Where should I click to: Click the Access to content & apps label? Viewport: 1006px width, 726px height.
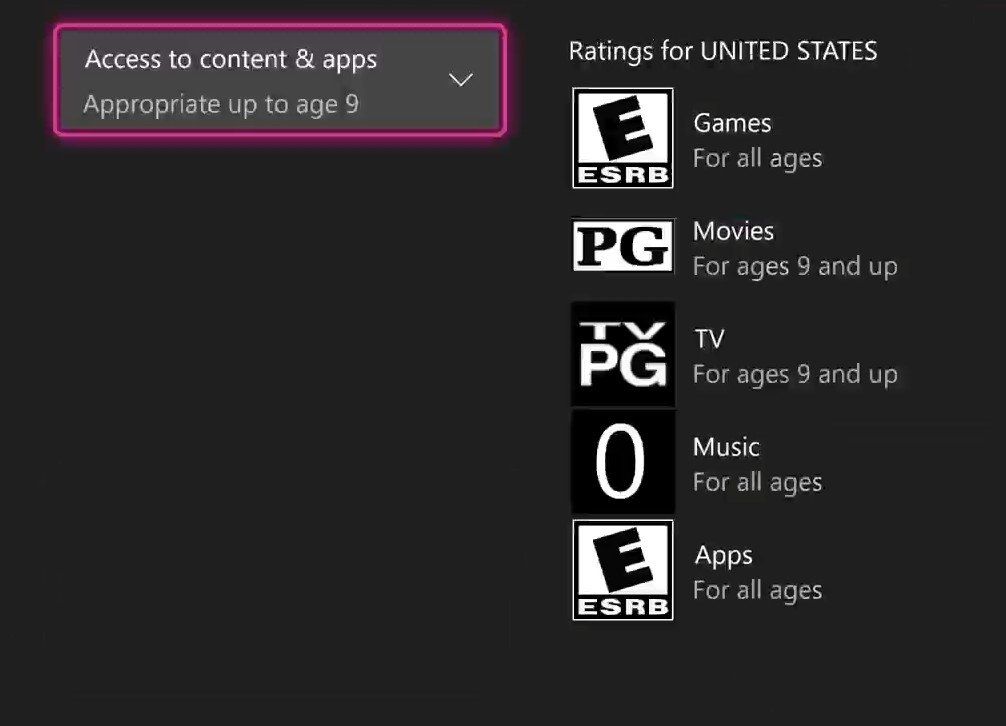(x=232, y=59)
